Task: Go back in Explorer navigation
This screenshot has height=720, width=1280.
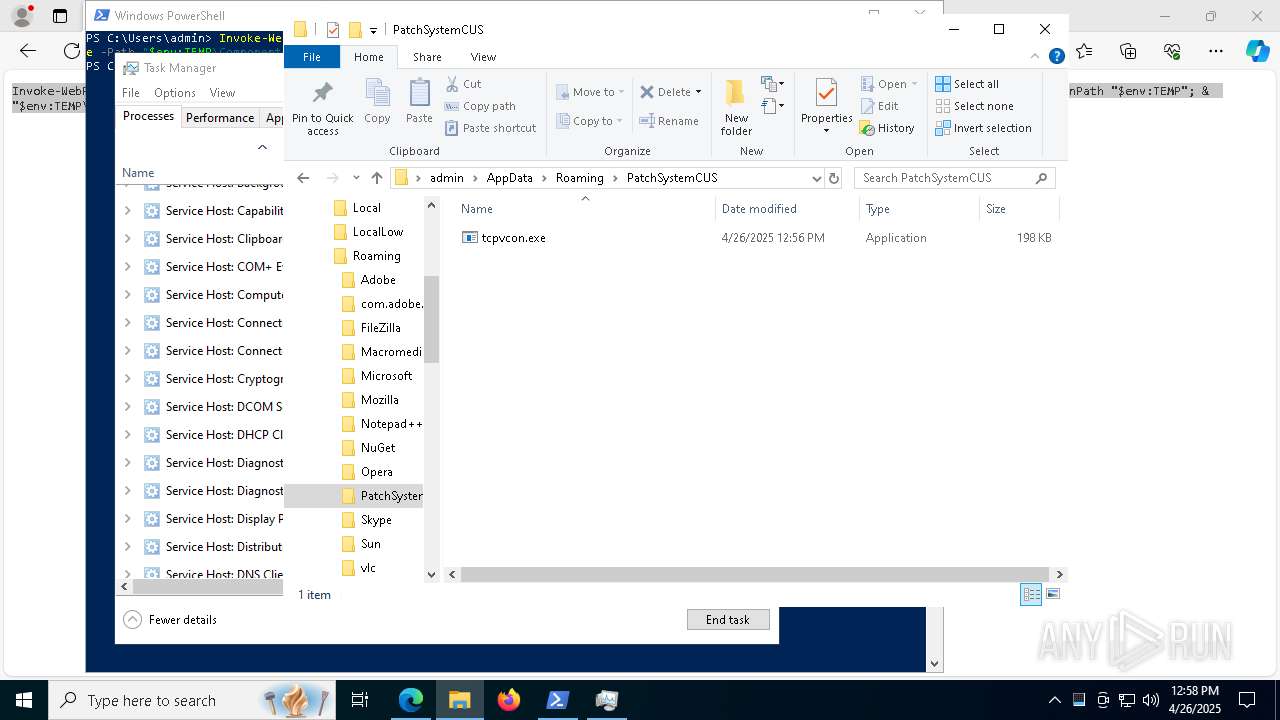Action: tap(303, 178)
